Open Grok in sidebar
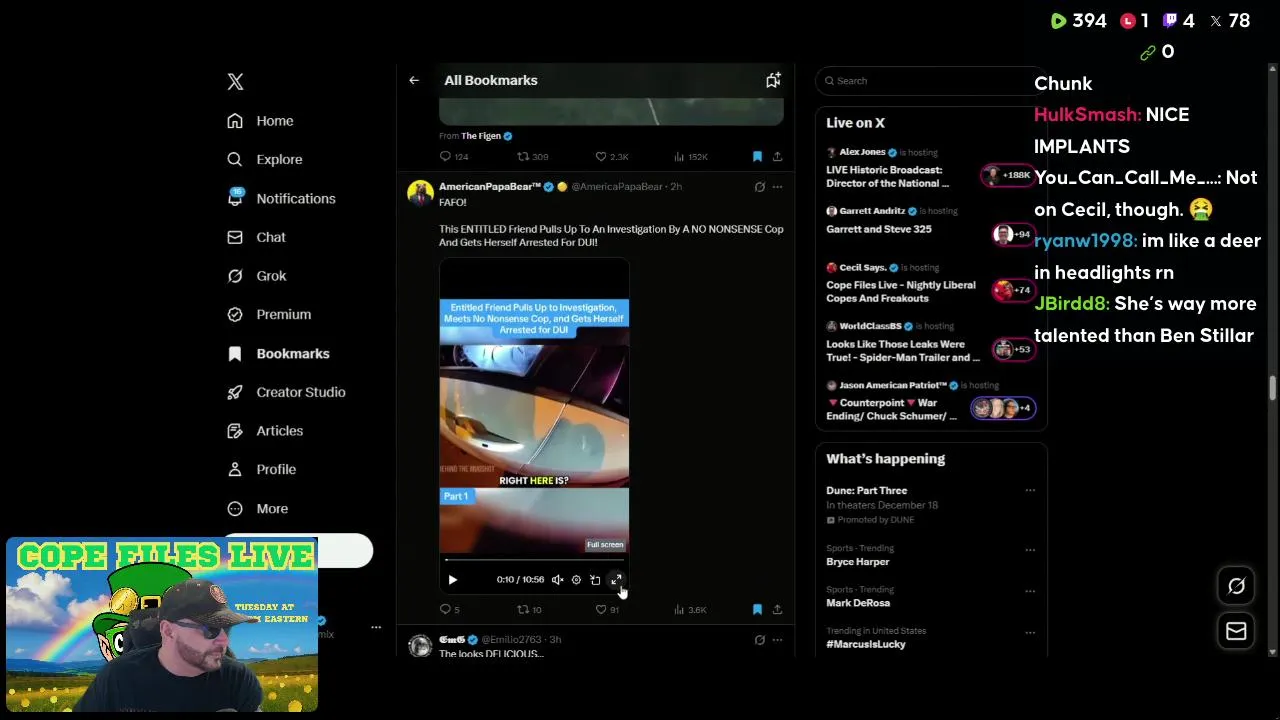The height and width of the screenshot is (720, 1280). tap(256, 276)
